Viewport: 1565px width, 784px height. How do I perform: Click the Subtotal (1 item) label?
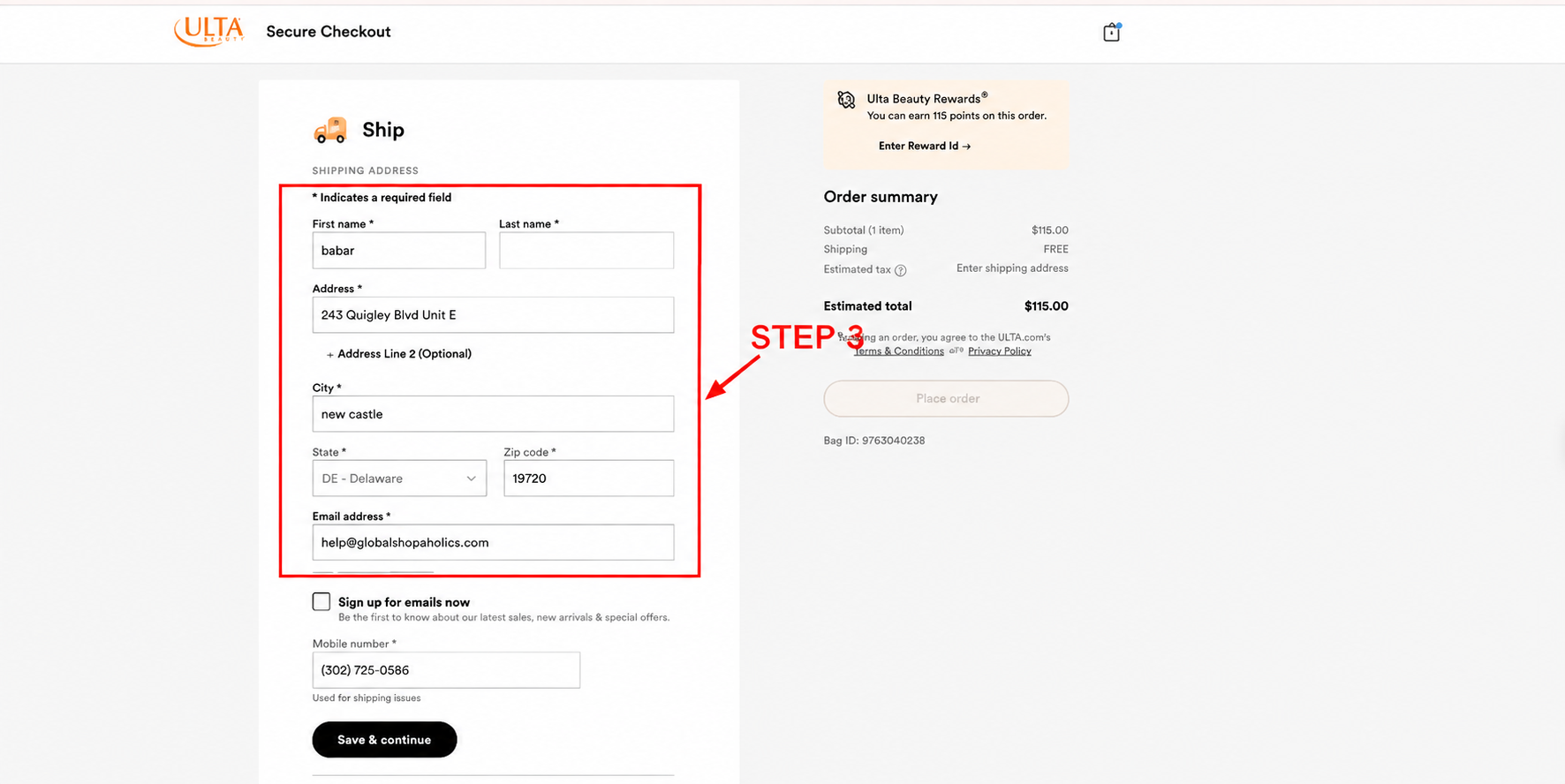[x=864, y=230]
